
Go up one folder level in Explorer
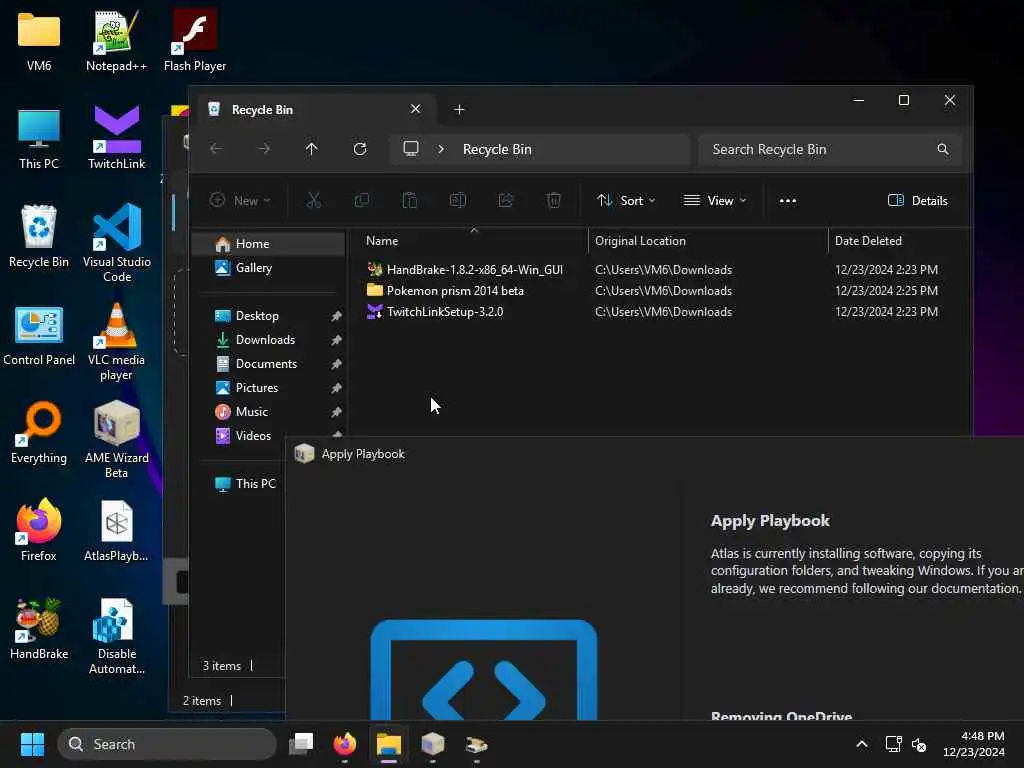coord(312,149)
